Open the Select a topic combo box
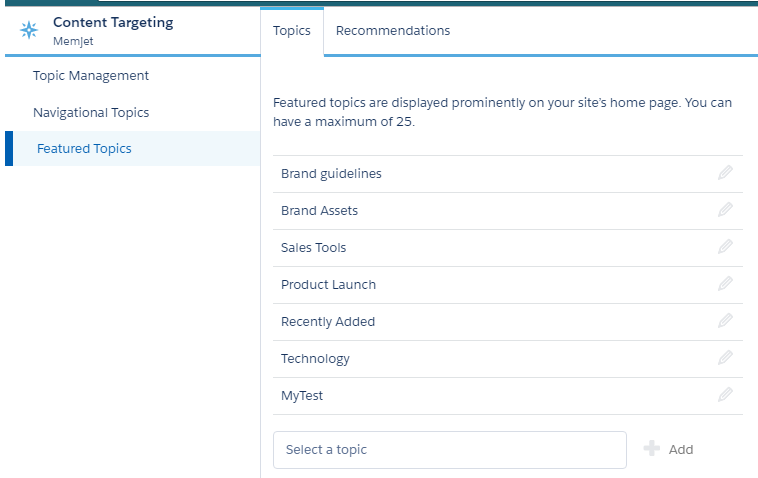 coord(449,450)
